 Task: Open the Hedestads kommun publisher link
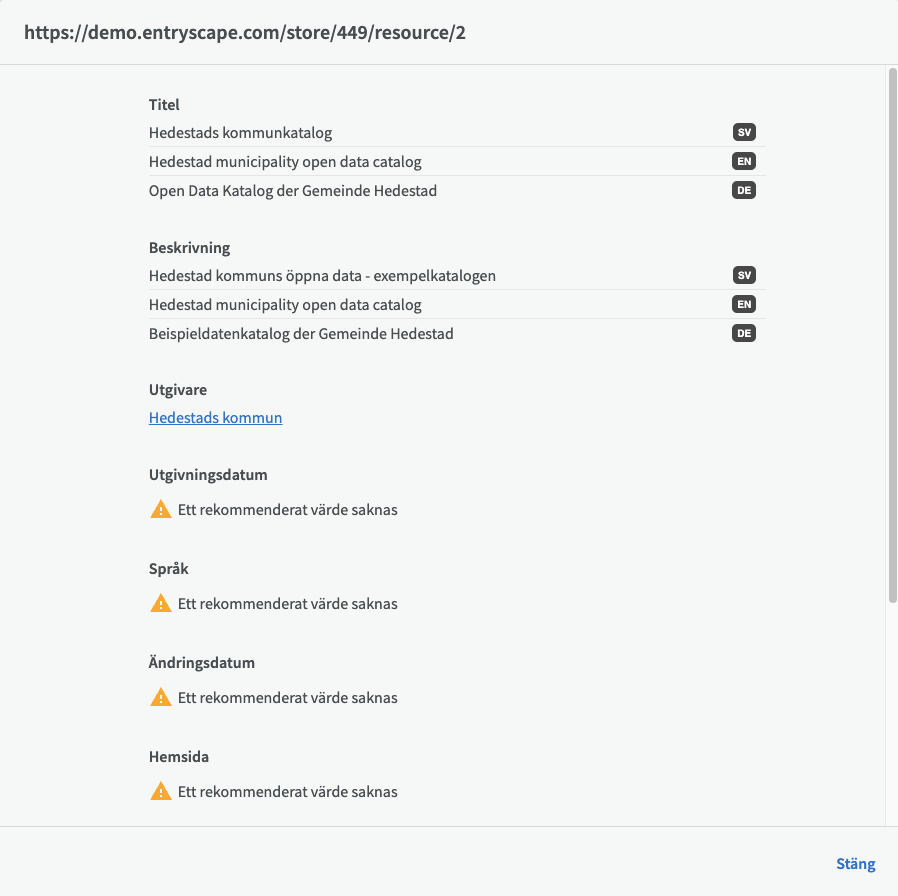(215, 418)
